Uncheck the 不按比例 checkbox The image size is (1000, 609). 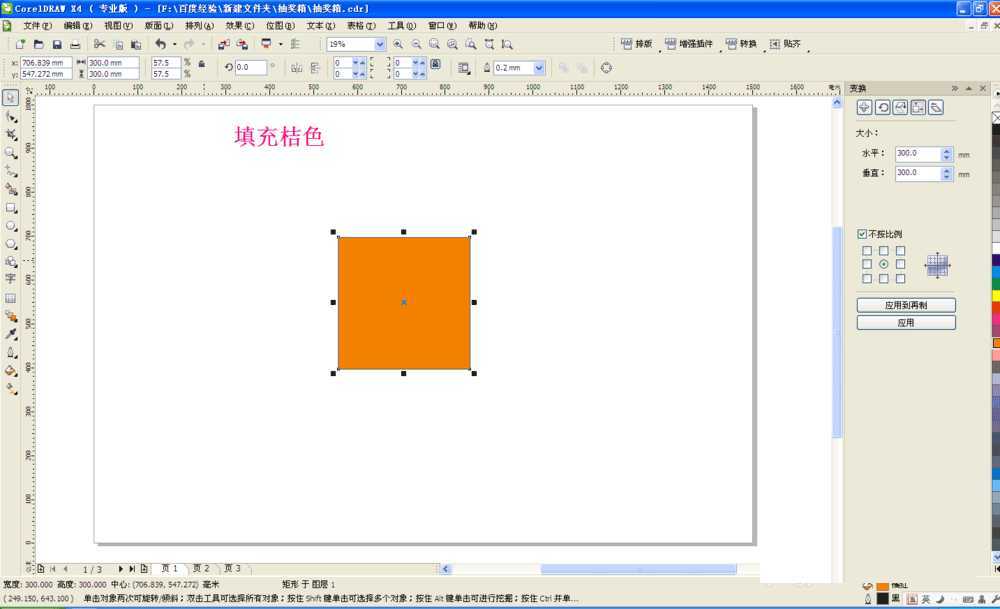(x=862, y=232)
